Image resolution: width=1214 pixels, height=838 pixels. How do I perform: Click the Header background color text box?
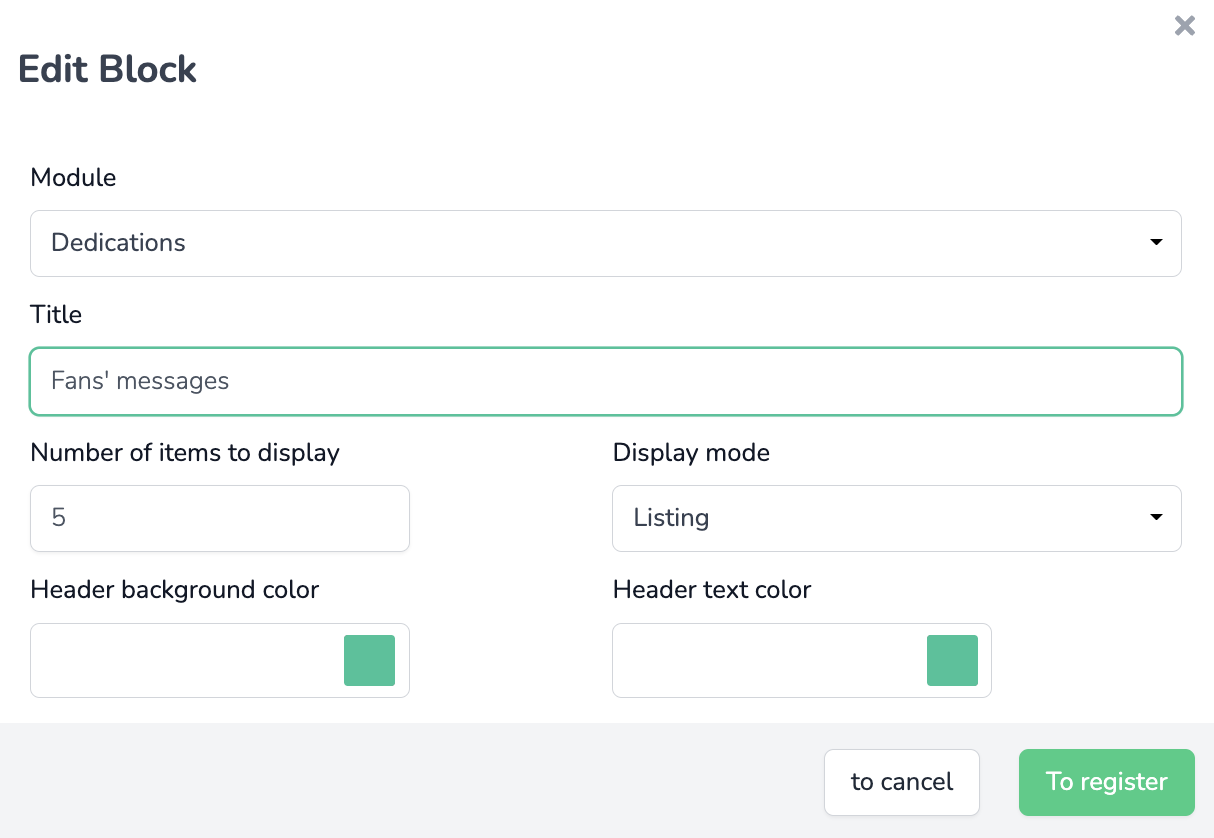[x=185, y=660]
